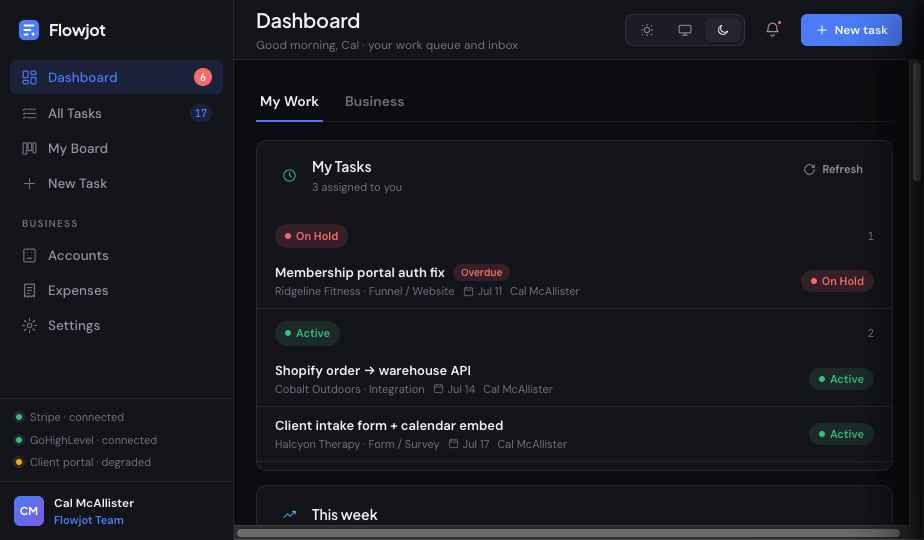Click Stripe connected status

point(70,417)
